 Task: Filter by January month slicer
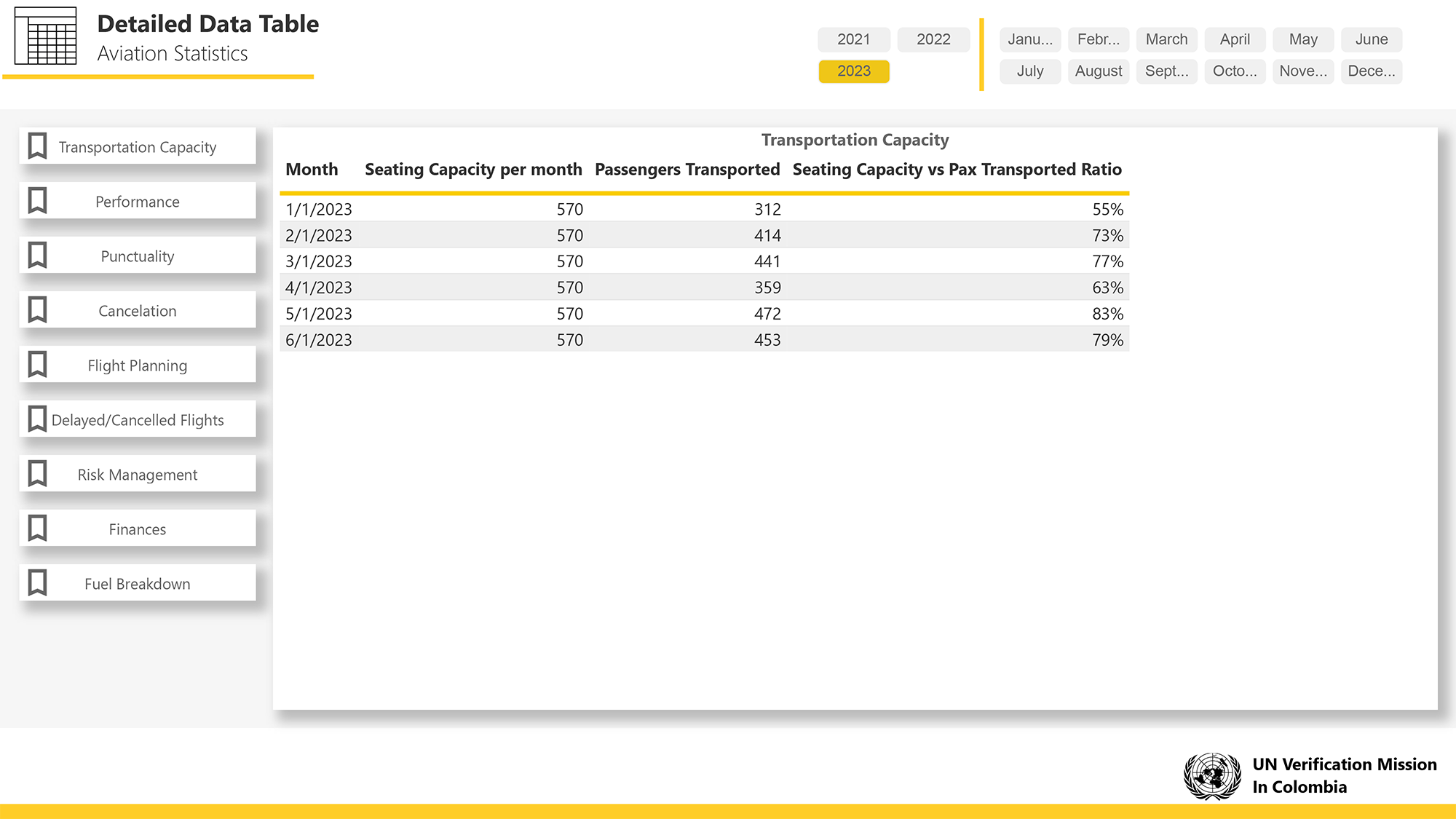(x=1030, y=39)
